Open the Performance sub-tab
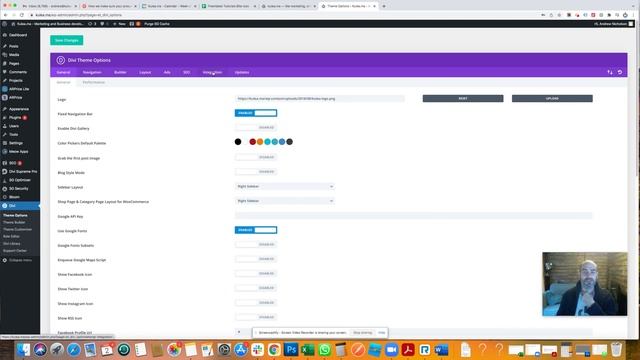 pos(94,82)
